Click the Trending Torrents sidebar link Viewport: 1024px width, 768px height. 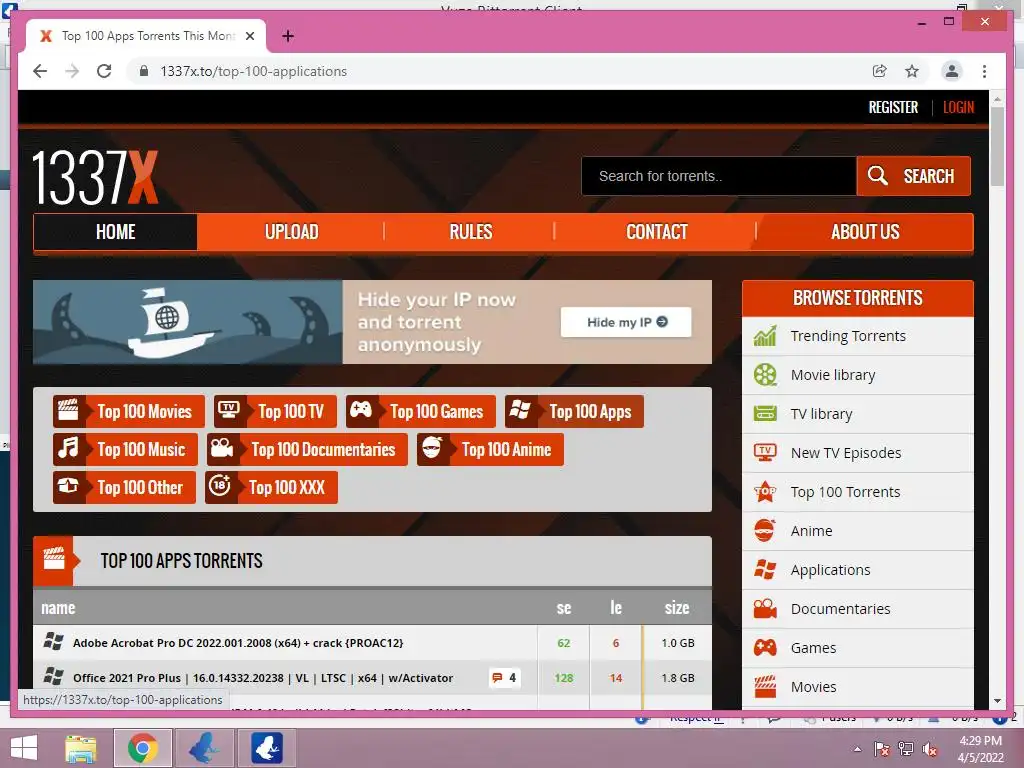tap(848, 336)
